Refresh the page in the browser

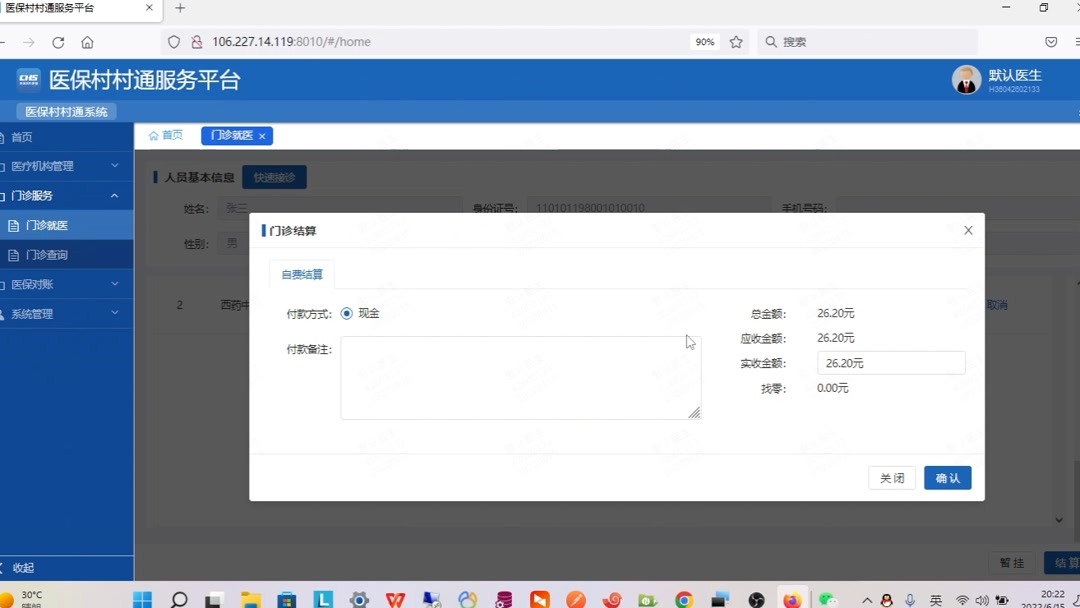click(x=59, y=41)
